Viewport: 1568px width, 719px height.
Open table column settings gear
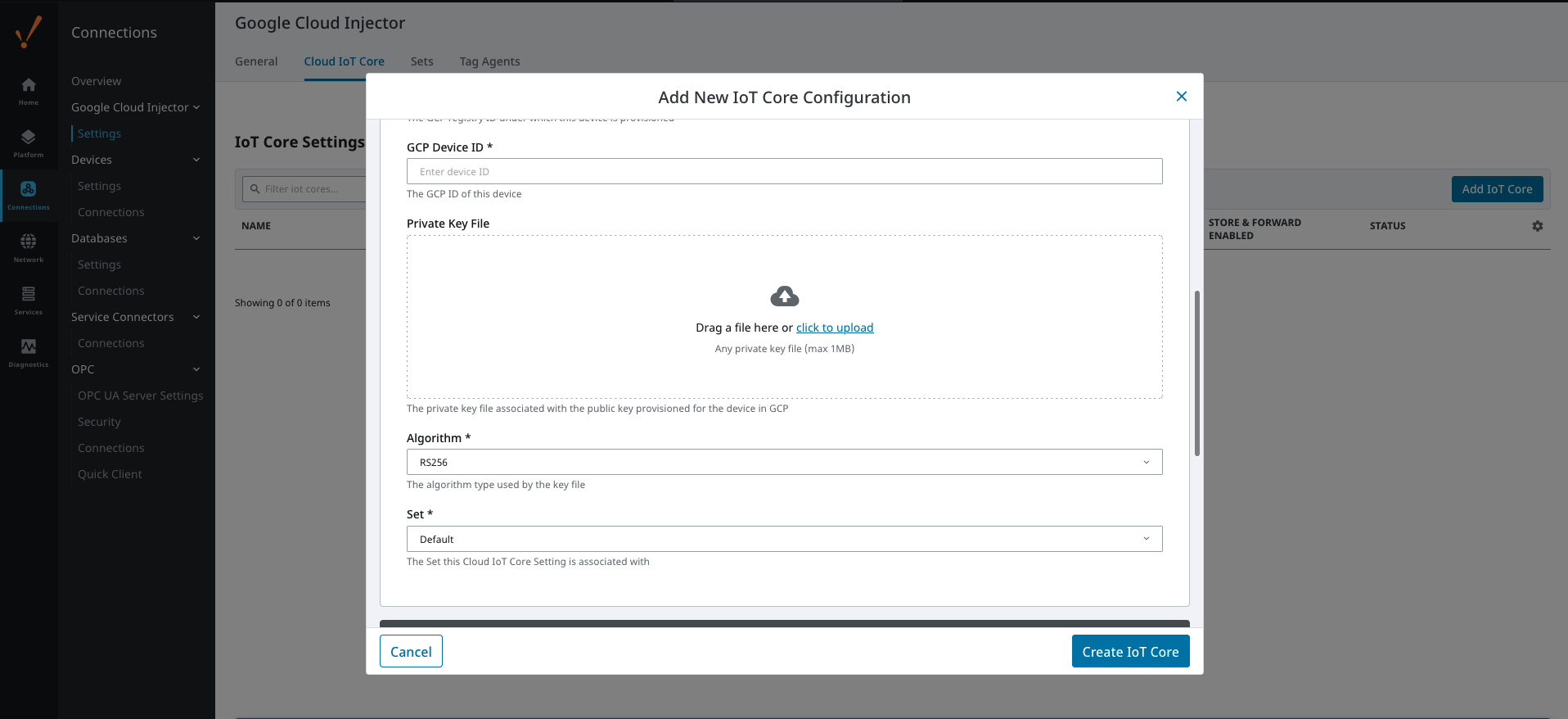(1537, 226)
